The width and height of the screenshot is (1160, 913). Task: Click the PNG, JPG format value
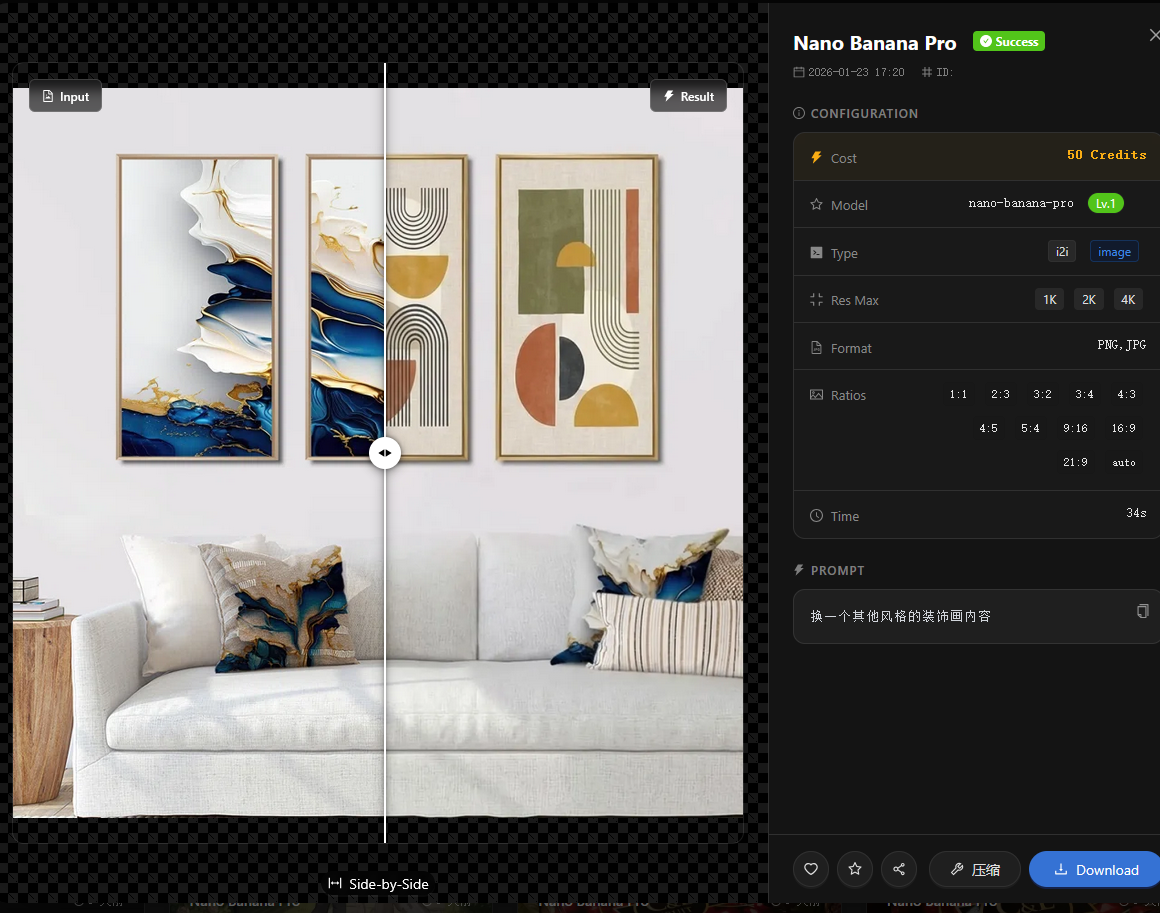(x=1122, y=345)
